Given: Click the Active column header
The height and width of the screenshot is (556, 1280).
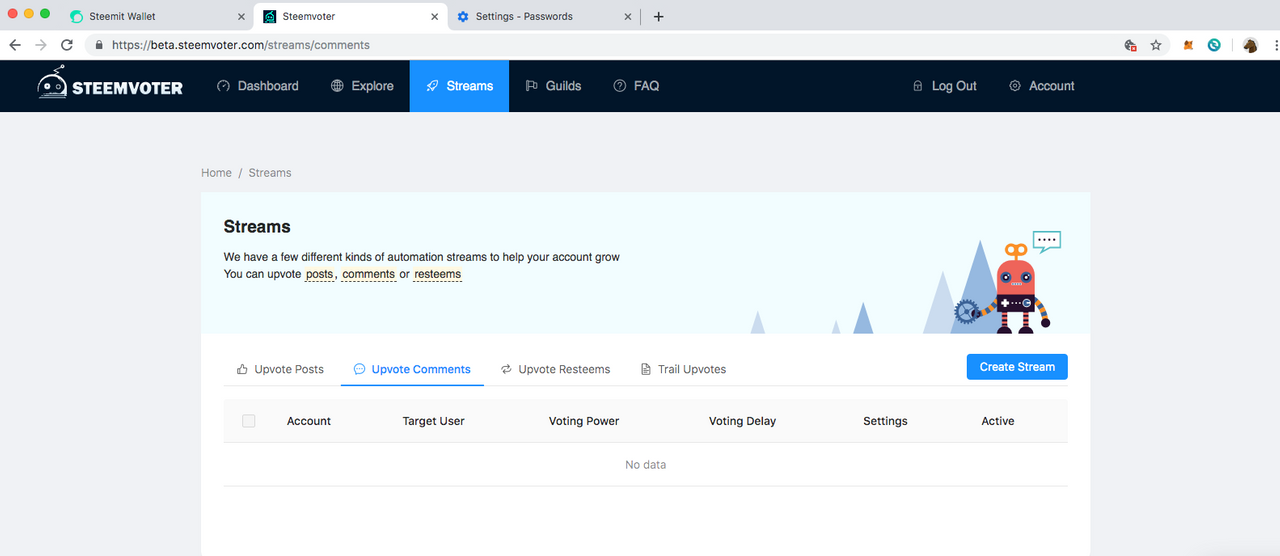Looking at the screenshot, I should (998, 421).
